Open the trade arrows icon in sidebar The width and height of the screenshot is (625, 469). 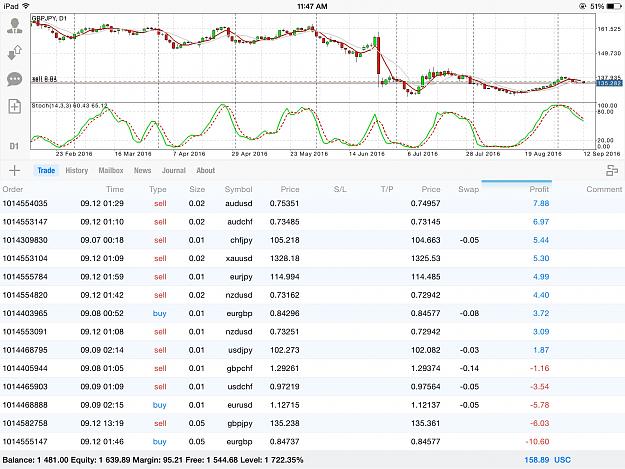(x=15, y=53)
